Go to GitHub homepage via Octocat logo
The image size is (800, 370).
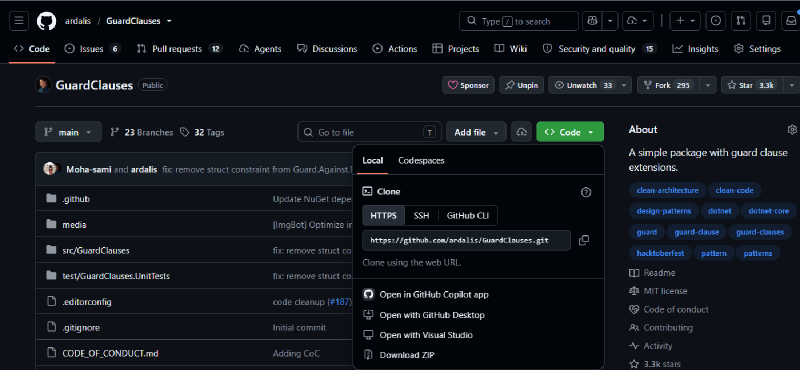point(46,21)
